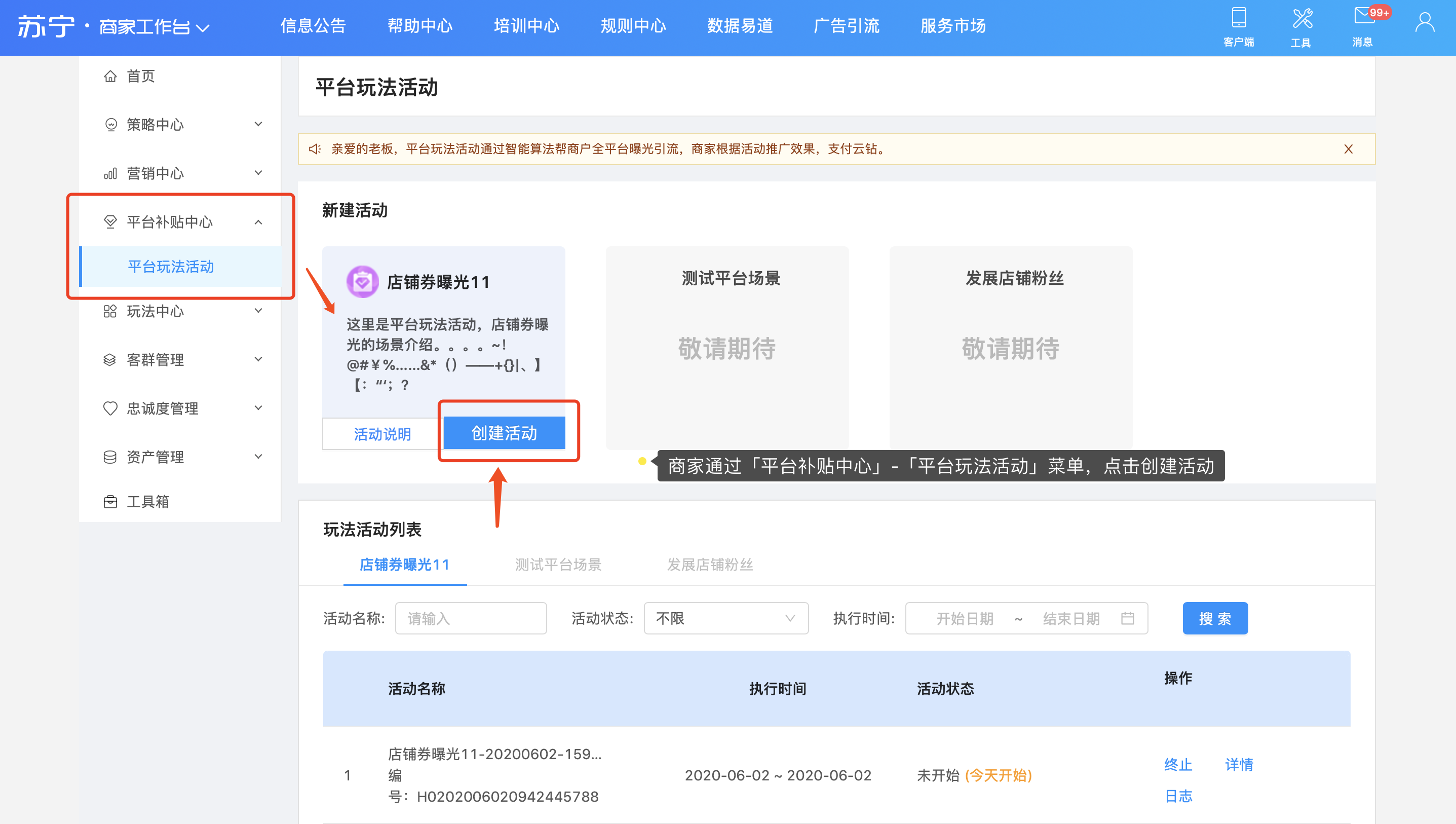Click the 开始日期 field
The height and width of the screenshot is (824, 1456).
coord(965,619)
